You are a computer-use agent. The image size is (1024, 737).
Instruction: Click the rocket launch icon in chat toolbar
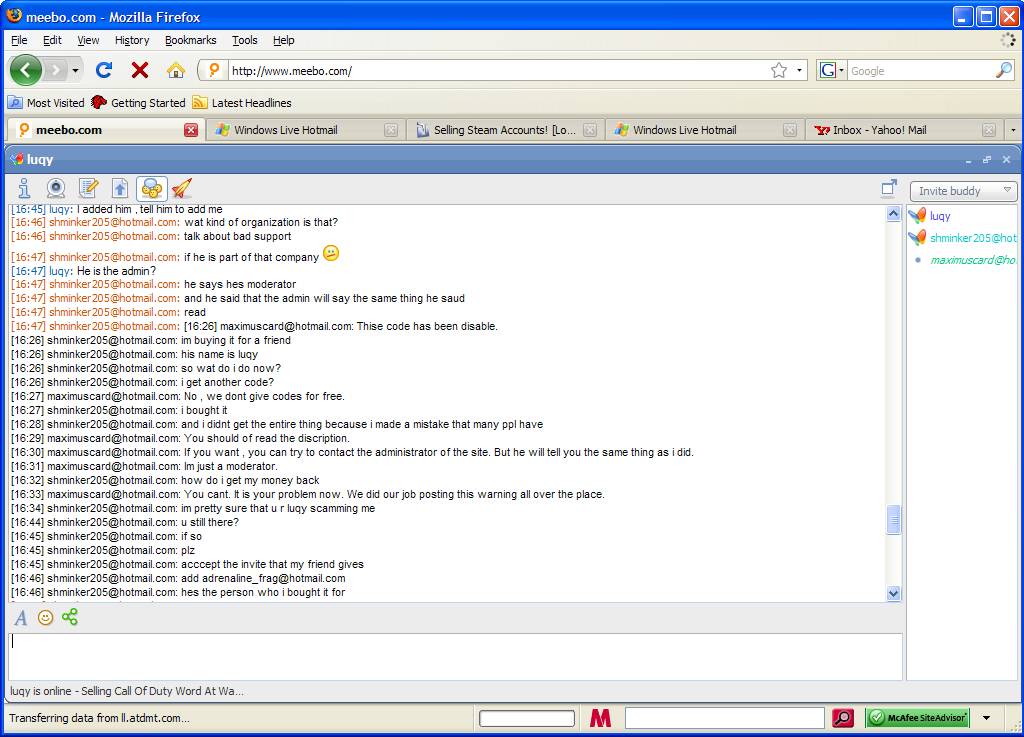pyautogui.click(x=182, y=188)
